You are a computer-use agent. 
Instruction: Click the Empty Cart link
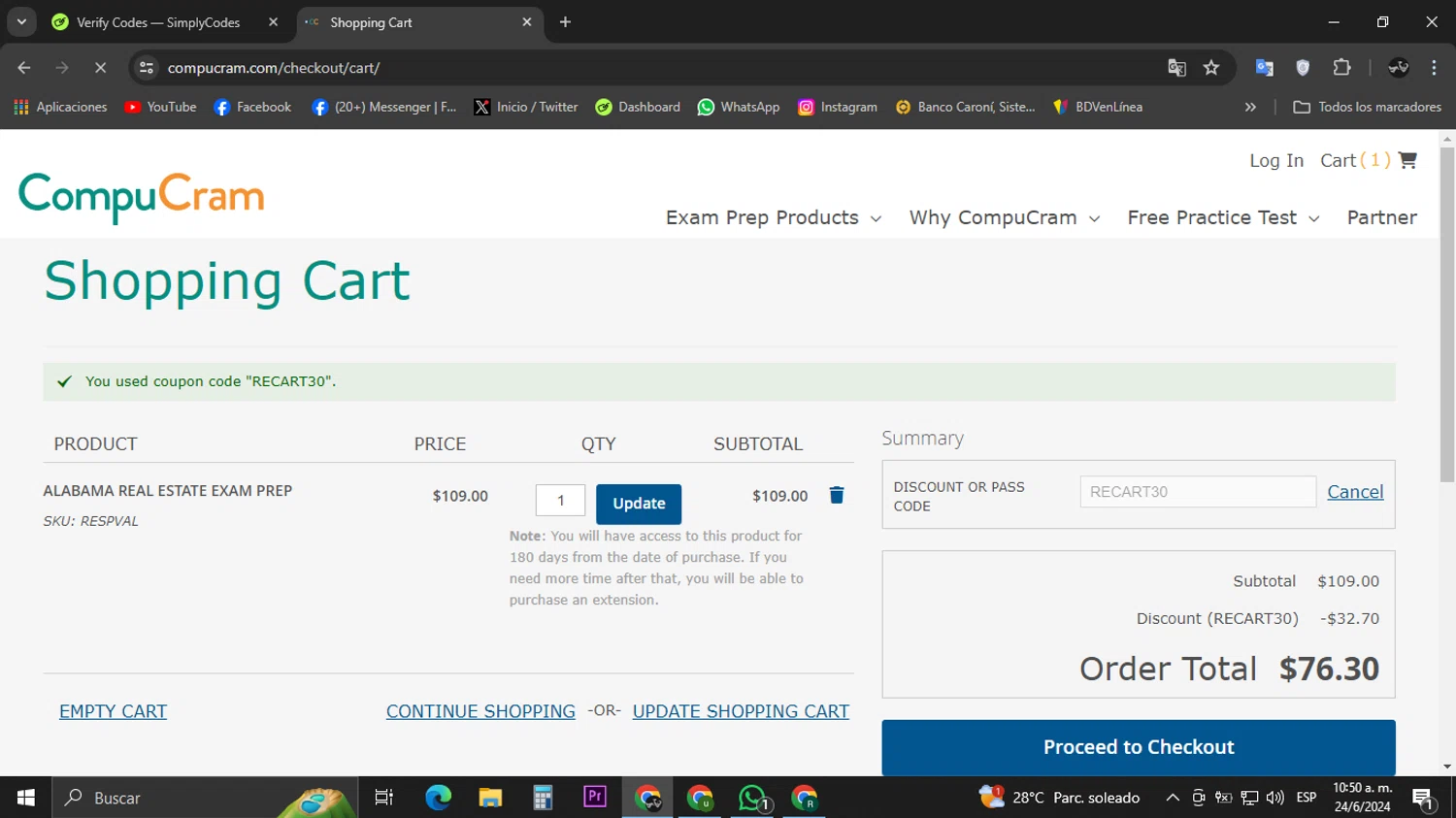(113, 711)
